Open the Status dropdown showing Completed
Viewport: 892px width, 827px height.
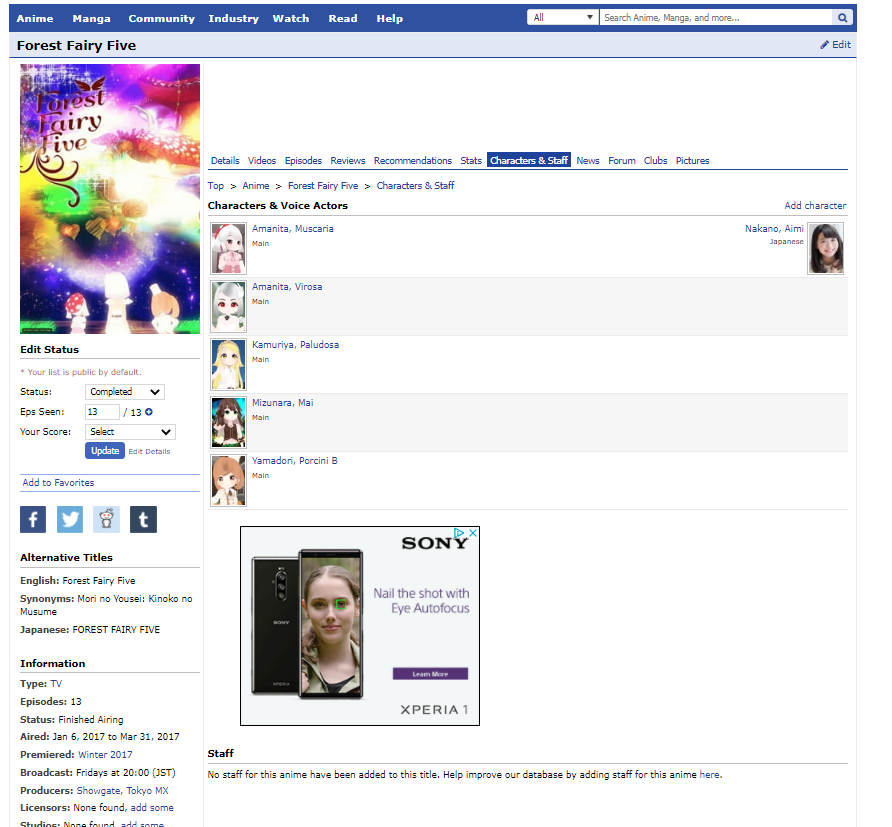125,392
